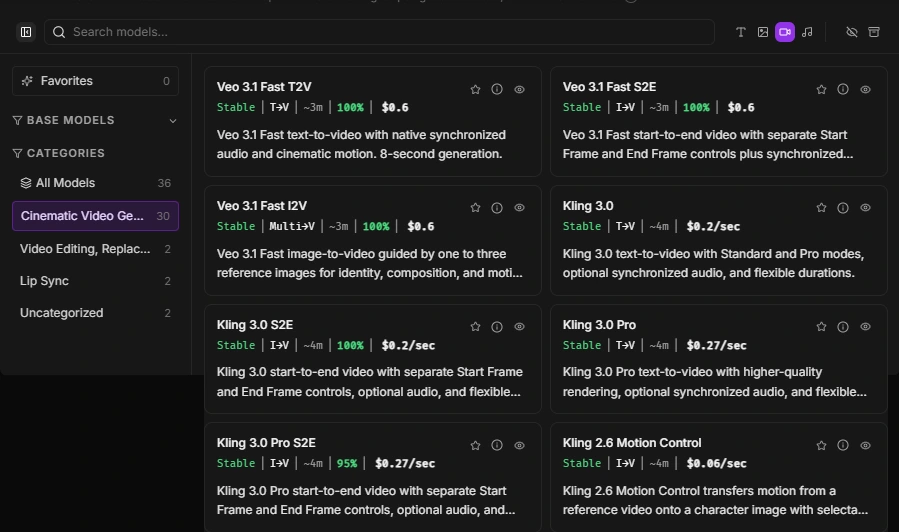Viewport: 899px width, 532px height.
Task: Expand the Base Models section chevron
Action: coord(172,121)
